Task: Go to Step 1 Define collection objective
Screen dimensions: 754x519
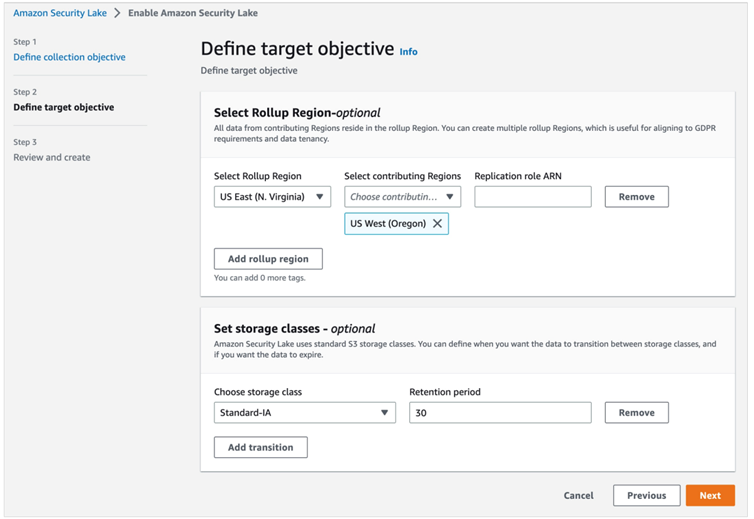Action: click(x=69, y=57)
